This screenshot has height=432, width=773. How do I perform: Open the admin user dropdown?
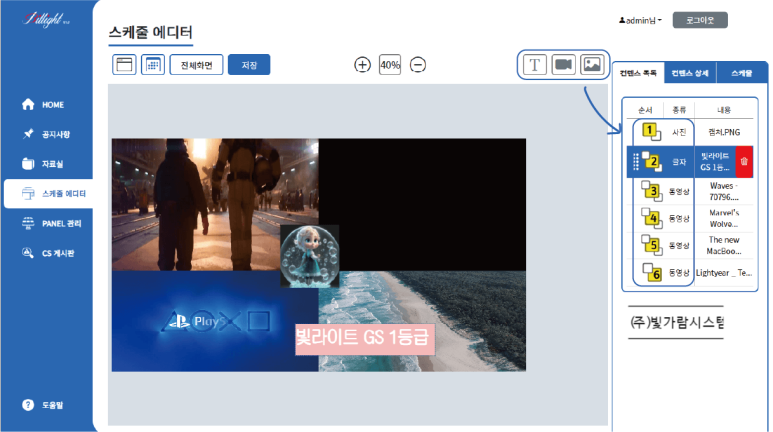pos(640,20)
